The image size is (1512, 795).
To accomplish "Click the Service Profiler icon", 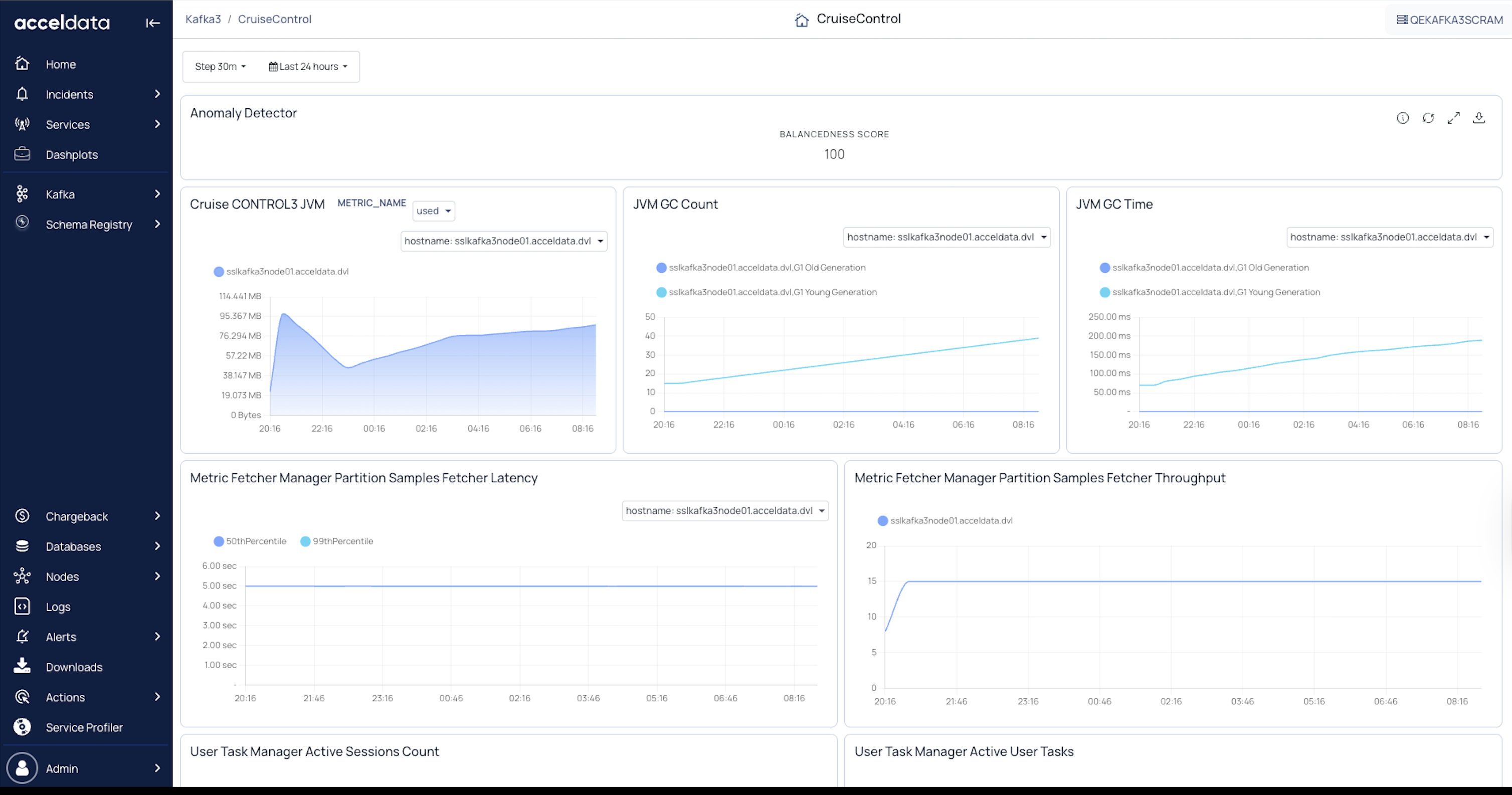I will (22, 727).
